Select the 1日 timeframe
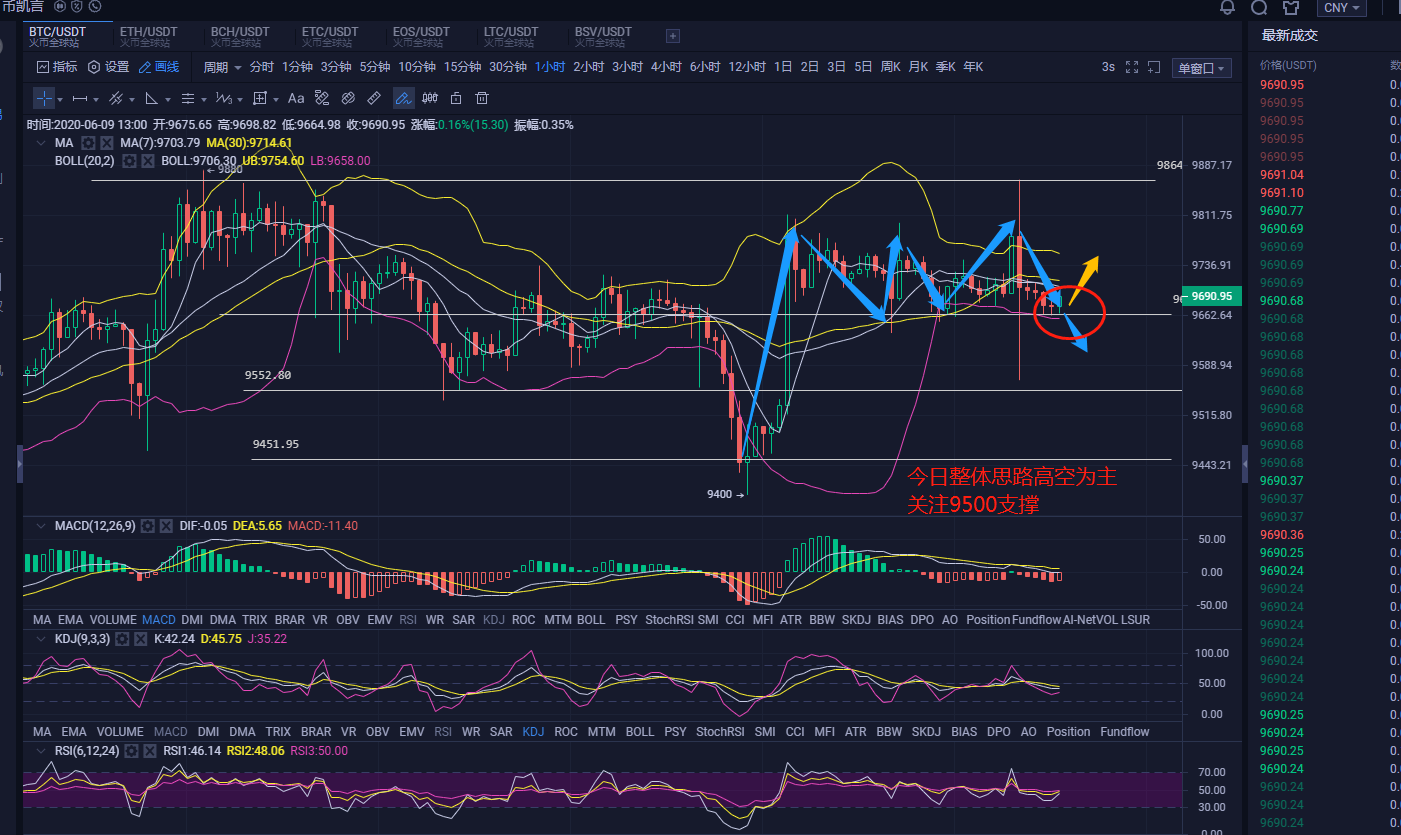This screenshot has width=1401, height=835. coord(783,67)
